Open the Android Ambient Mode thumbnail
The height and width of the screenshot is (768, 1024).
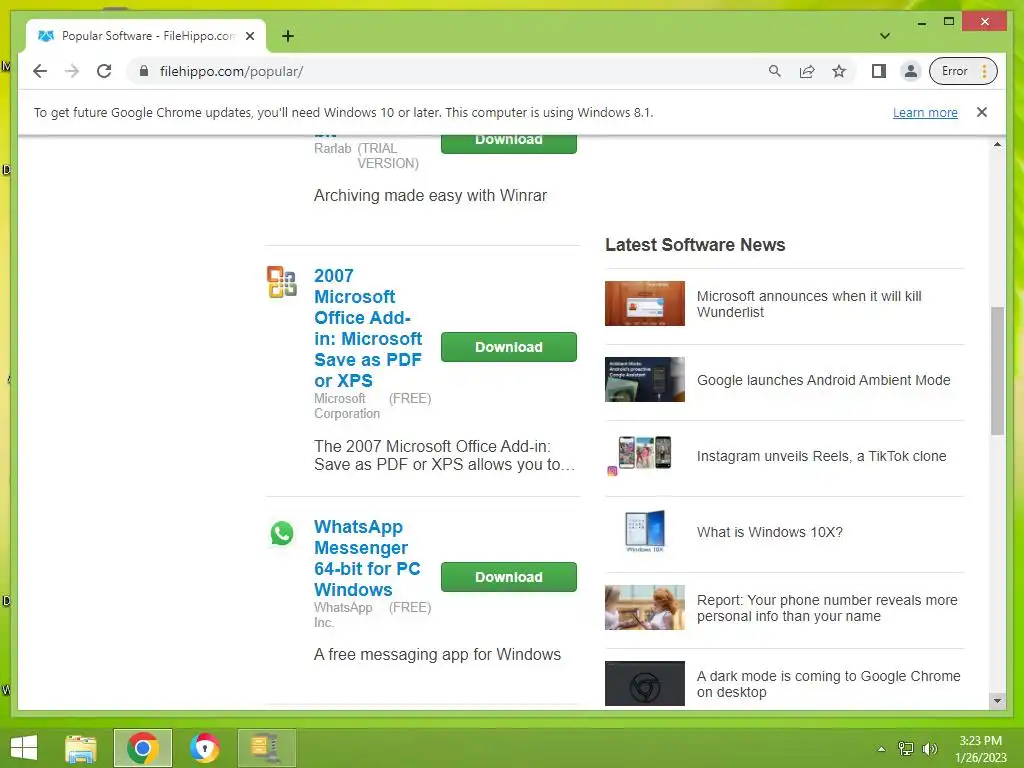pyautogui.click(x=645, y=379)
